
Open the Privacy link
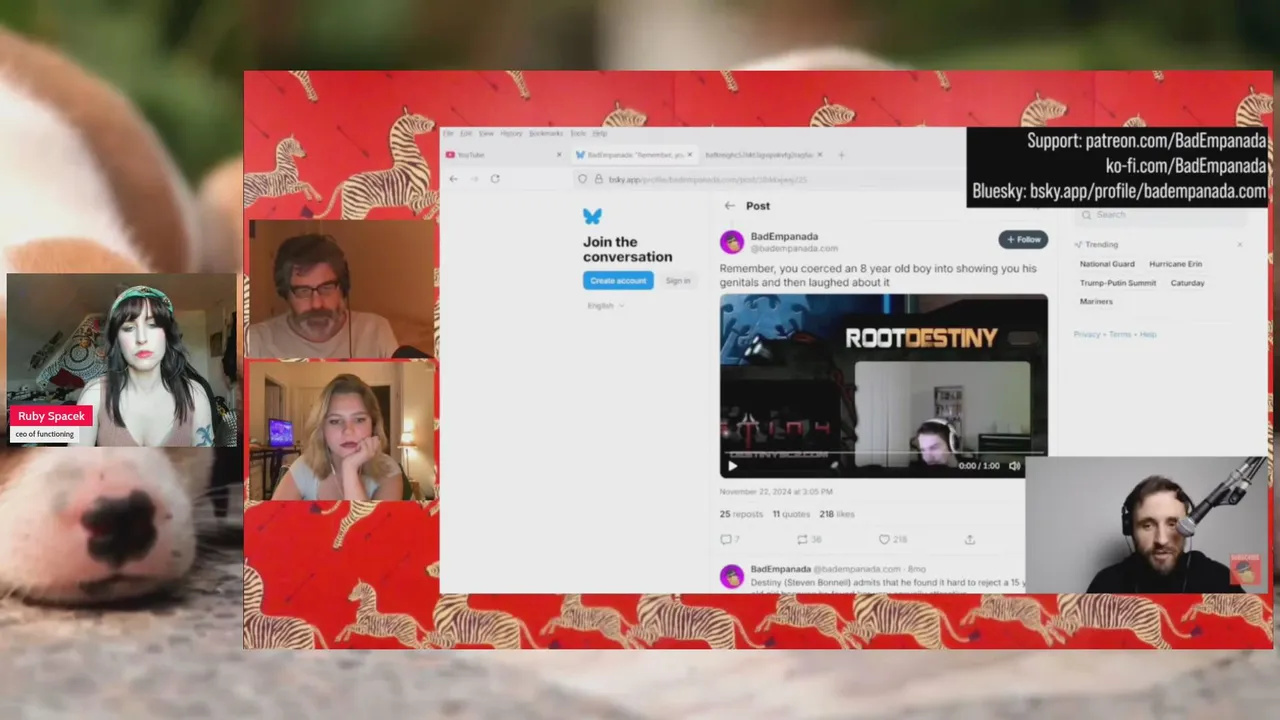pyautogui.click(x=1086, y=334)
